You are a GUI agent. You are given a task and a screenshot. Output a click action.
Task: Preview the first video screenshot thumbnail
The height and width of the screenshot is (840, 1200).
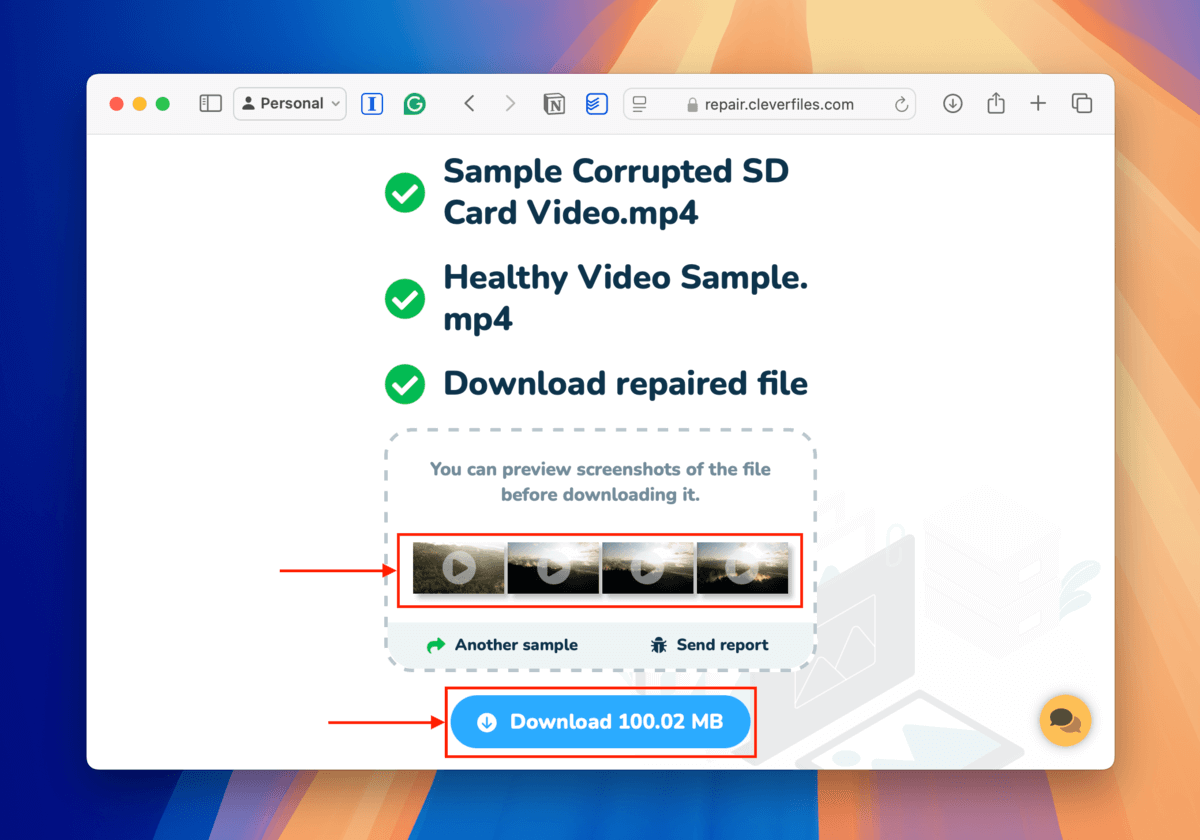point(458,568)
